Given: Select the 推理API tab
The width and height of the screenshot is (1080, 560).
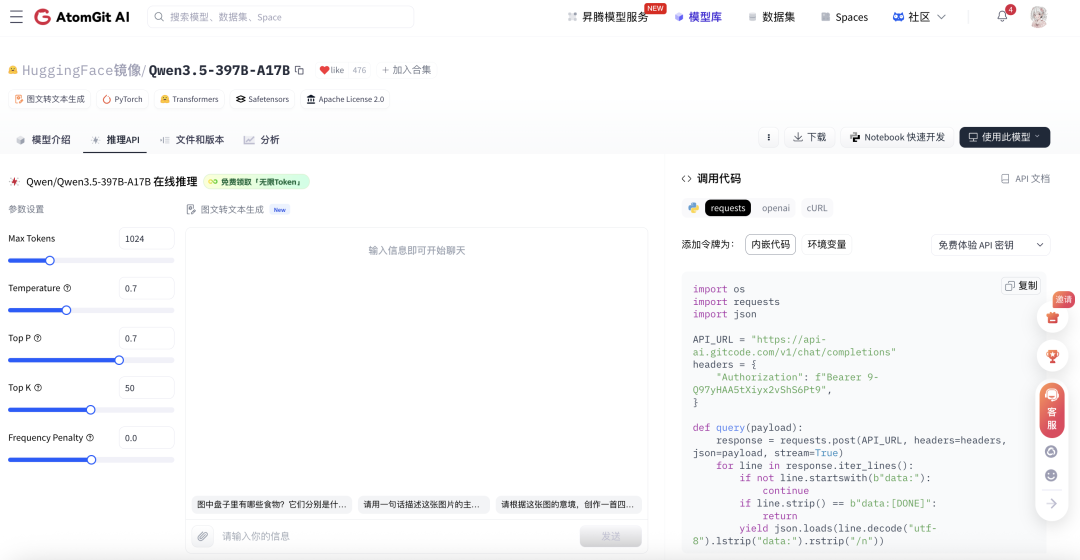Looking at the screenshot, I should pos(115,139).
